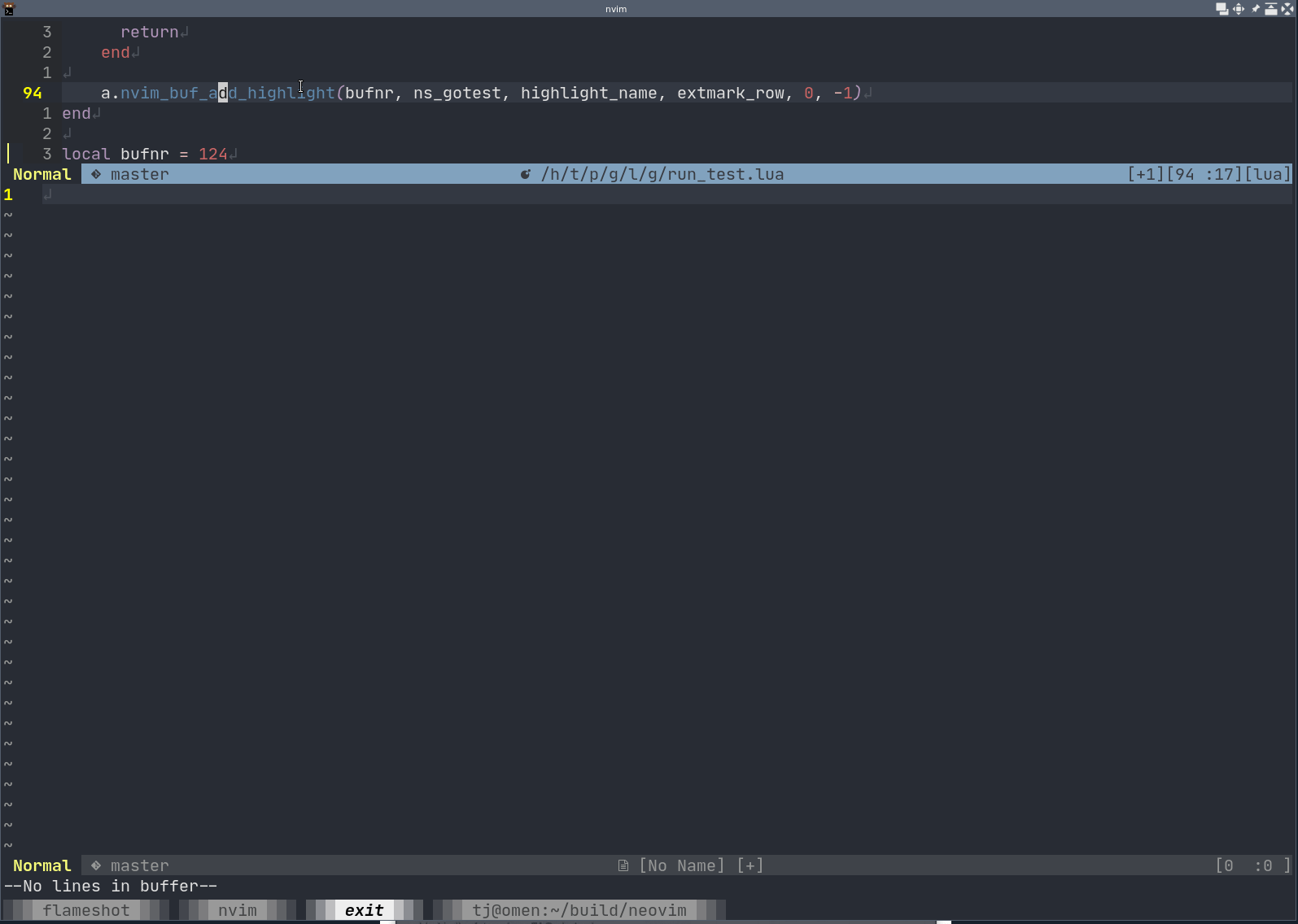Click the [No Name] buffer label
The height and width of the screenshot is (924, 1298).
pos(682,865)
